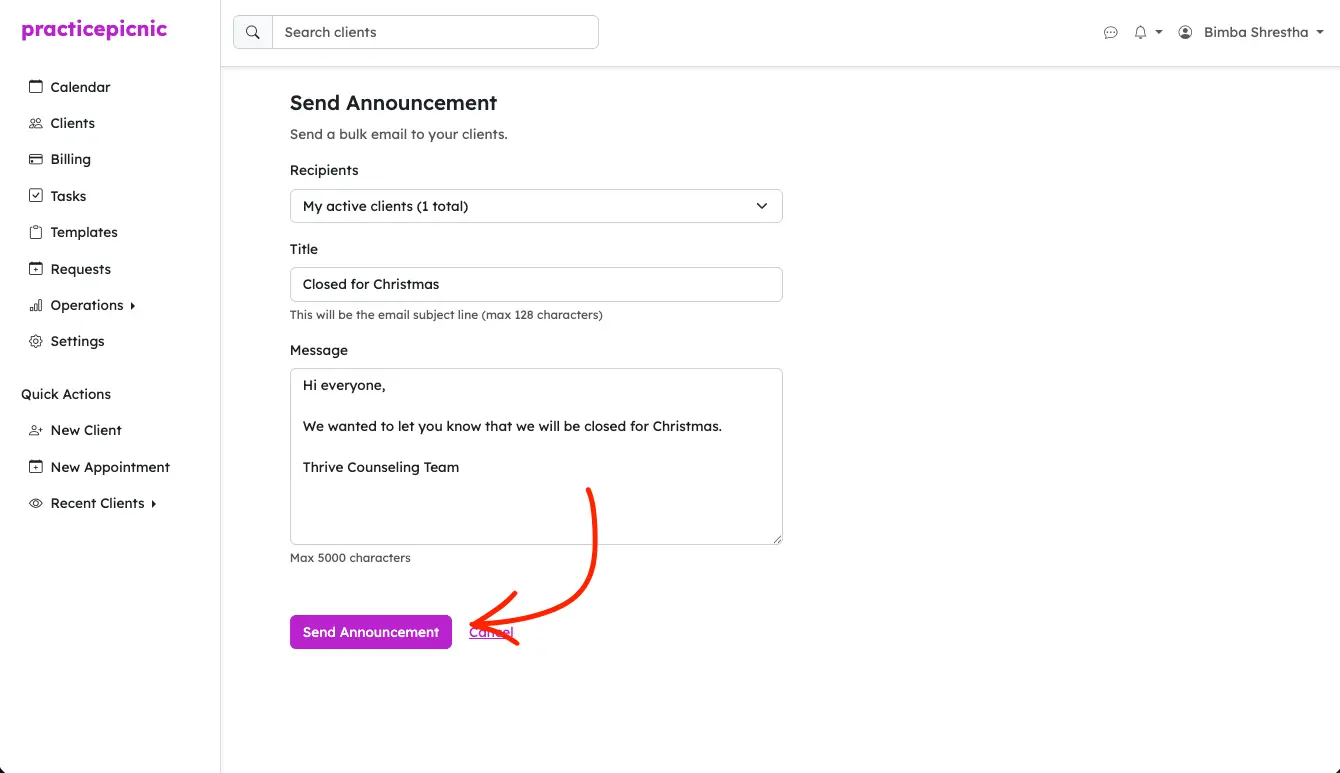Click the New Client person icon

36,430
